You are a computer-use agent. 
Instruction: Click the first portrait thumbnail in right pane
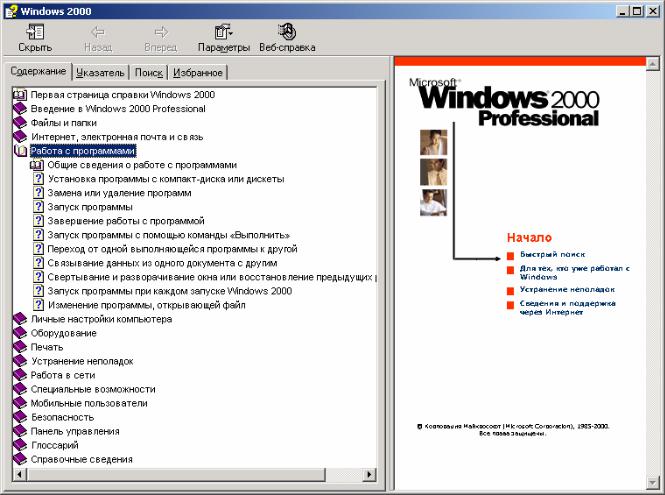[x=433, y=142]
